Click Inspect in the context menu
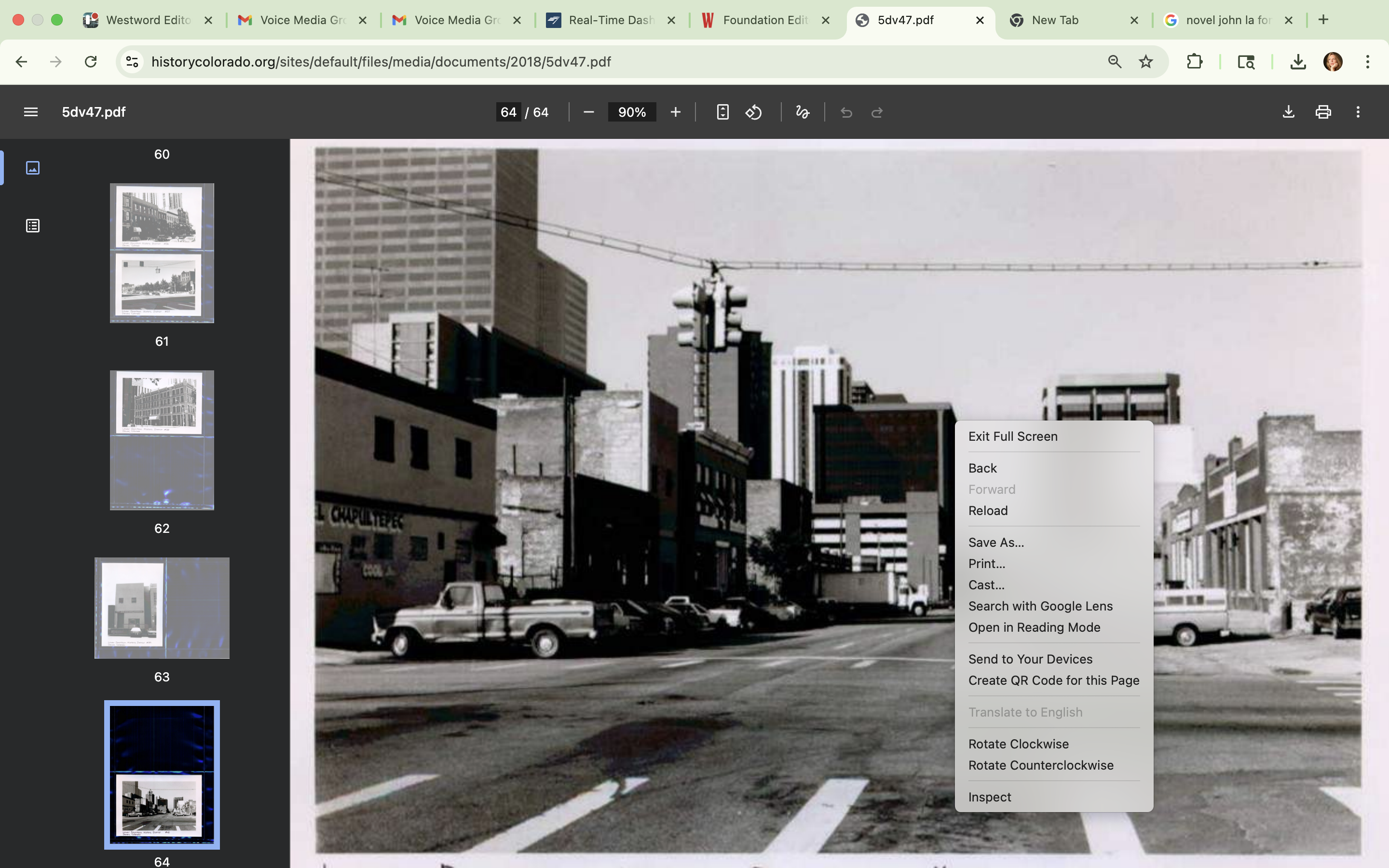1389x868 pixels. tap(990, 797)
